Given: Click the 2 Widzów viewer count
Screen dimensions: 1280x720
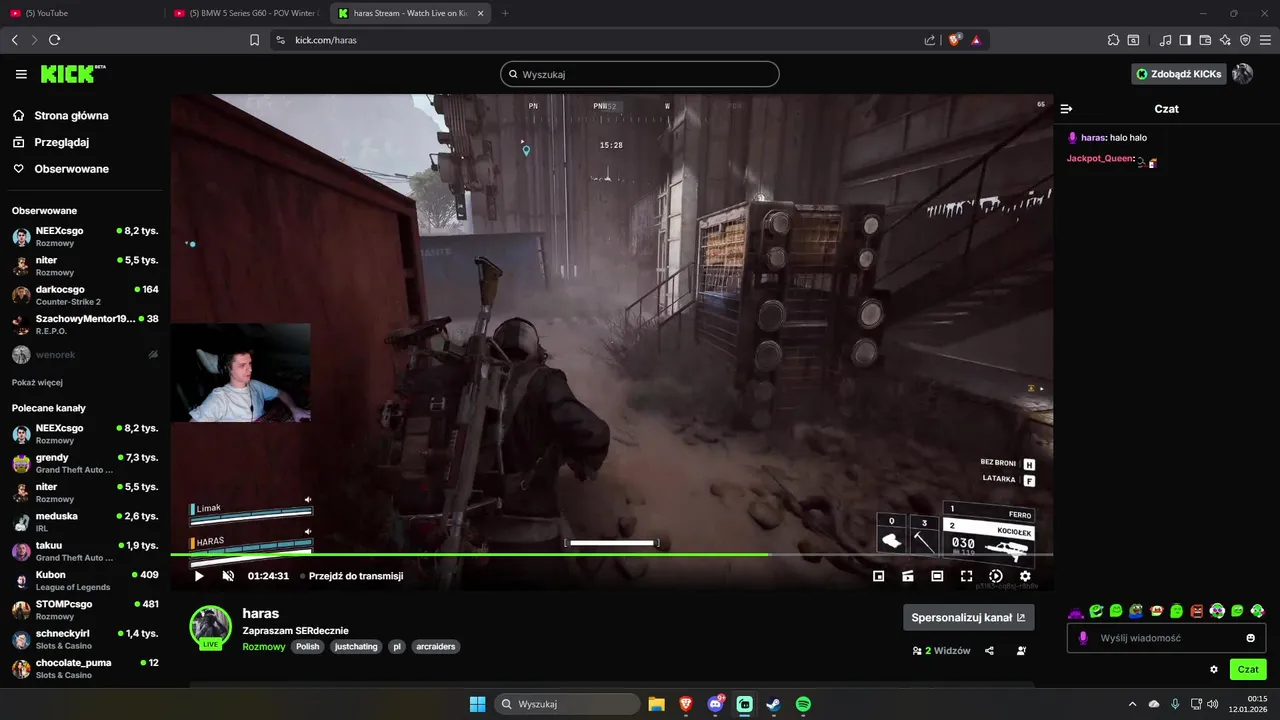Looking at the screenshot, I should (941, 651).
